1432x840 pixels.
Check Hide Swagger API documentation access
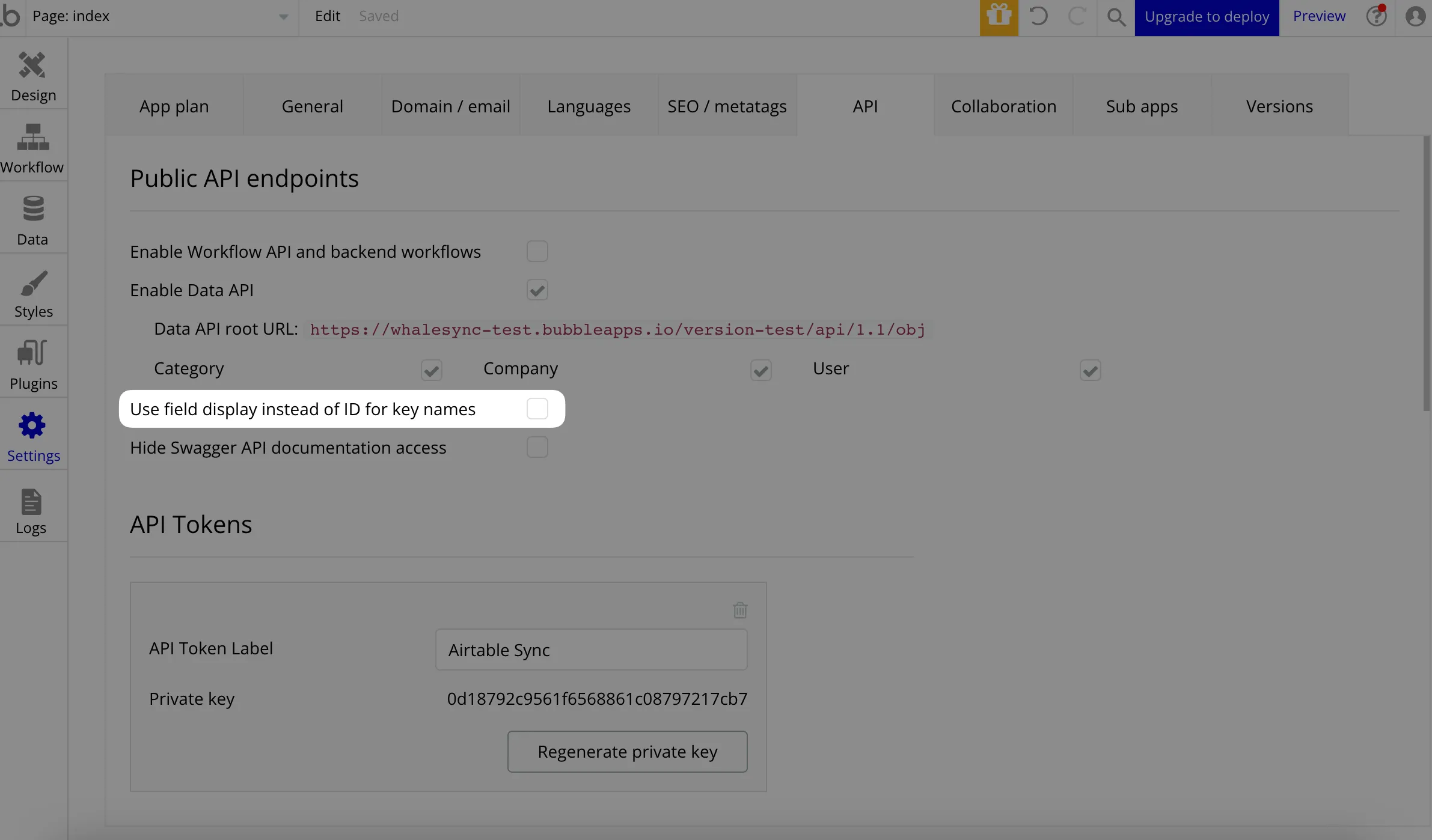[537, 447]
